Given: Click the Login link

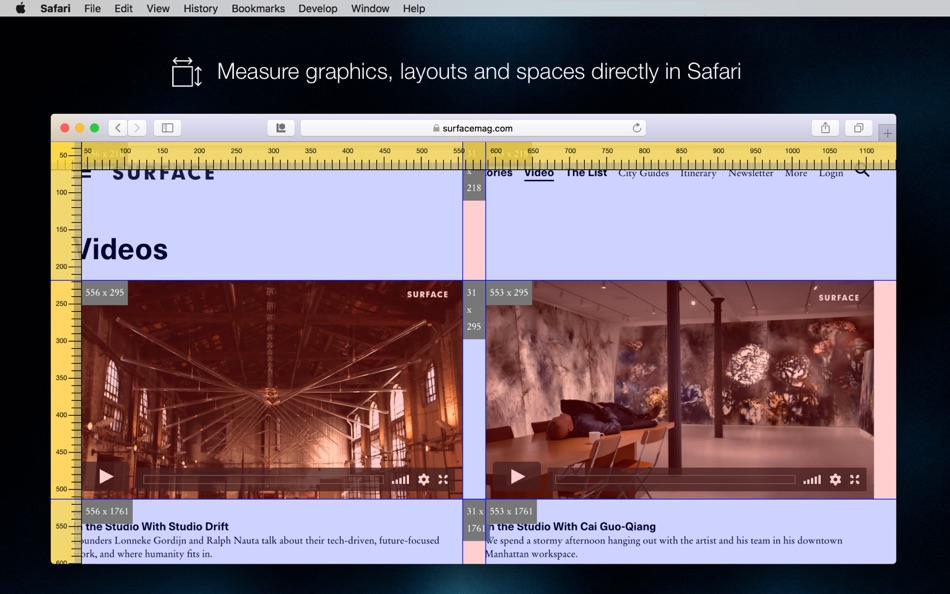Looking at the screenshot, I should tap(831, 174).
